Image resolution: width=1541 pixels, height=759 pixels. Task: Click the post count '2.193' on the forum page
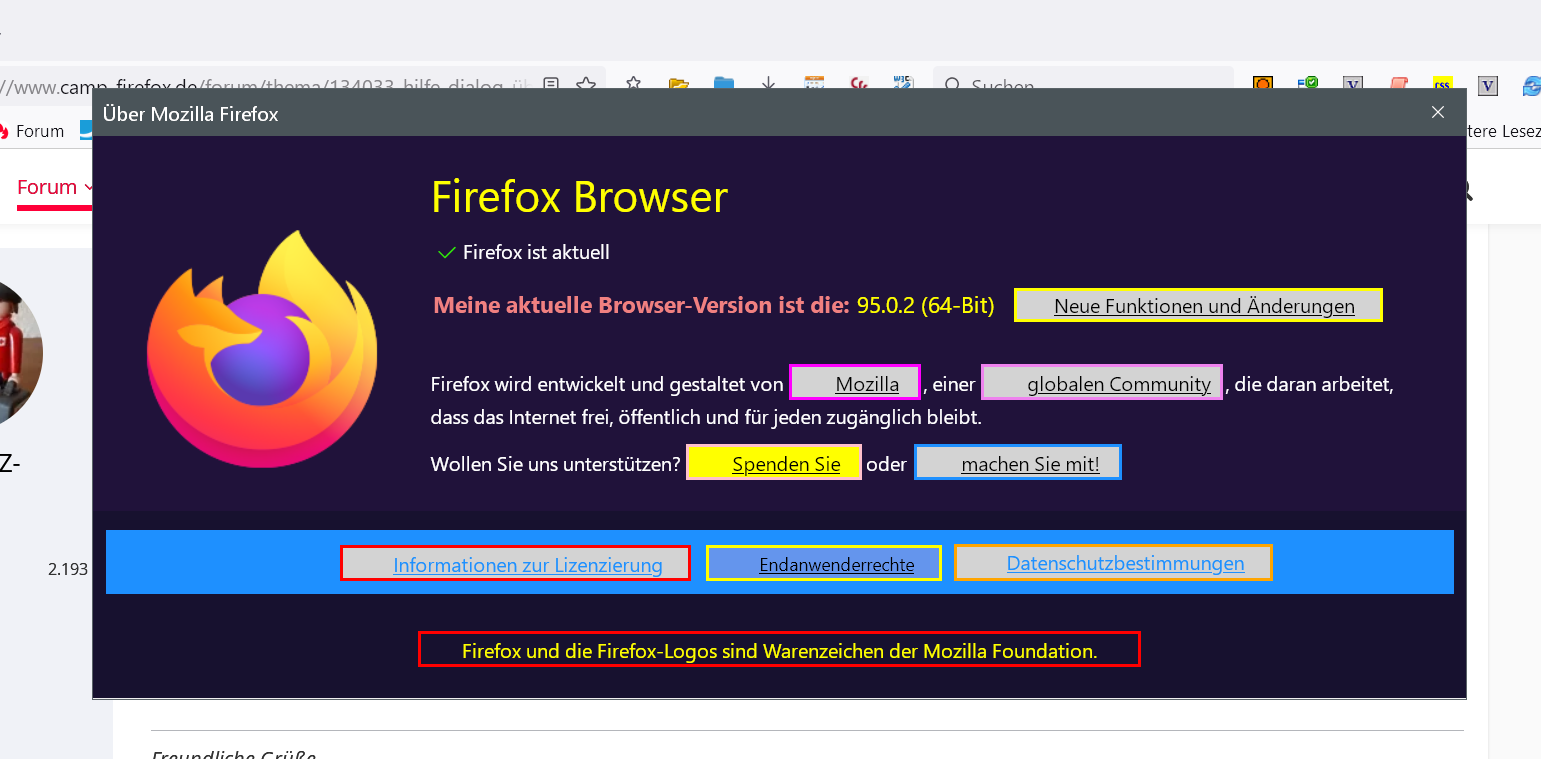coord(68,569)
